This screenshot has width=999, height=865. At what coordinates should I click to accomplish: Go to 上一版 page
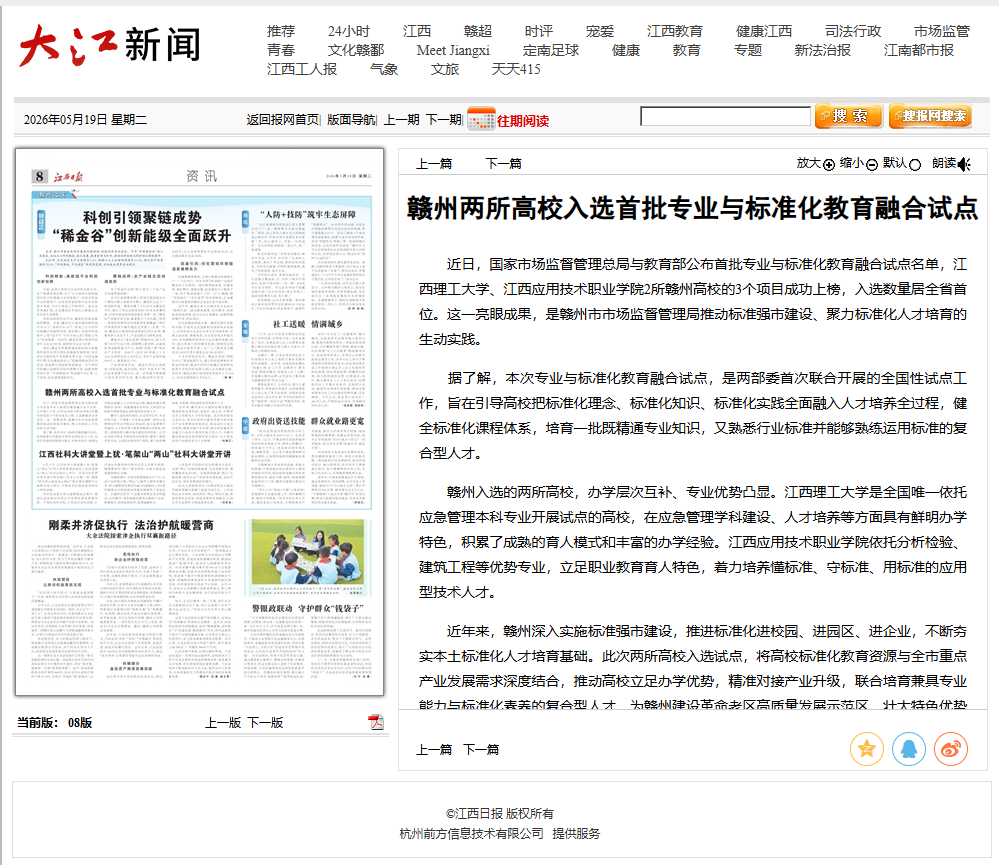[x=223, y=723]
